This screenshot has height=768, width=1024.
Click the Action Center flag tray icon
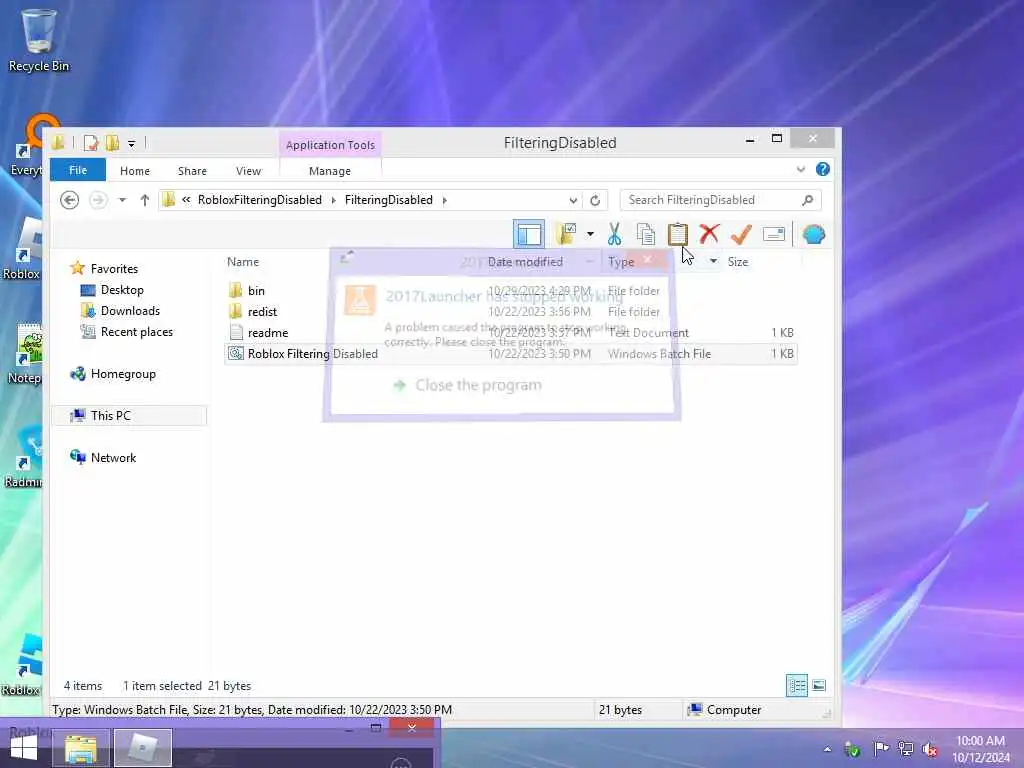pos(880,748)
